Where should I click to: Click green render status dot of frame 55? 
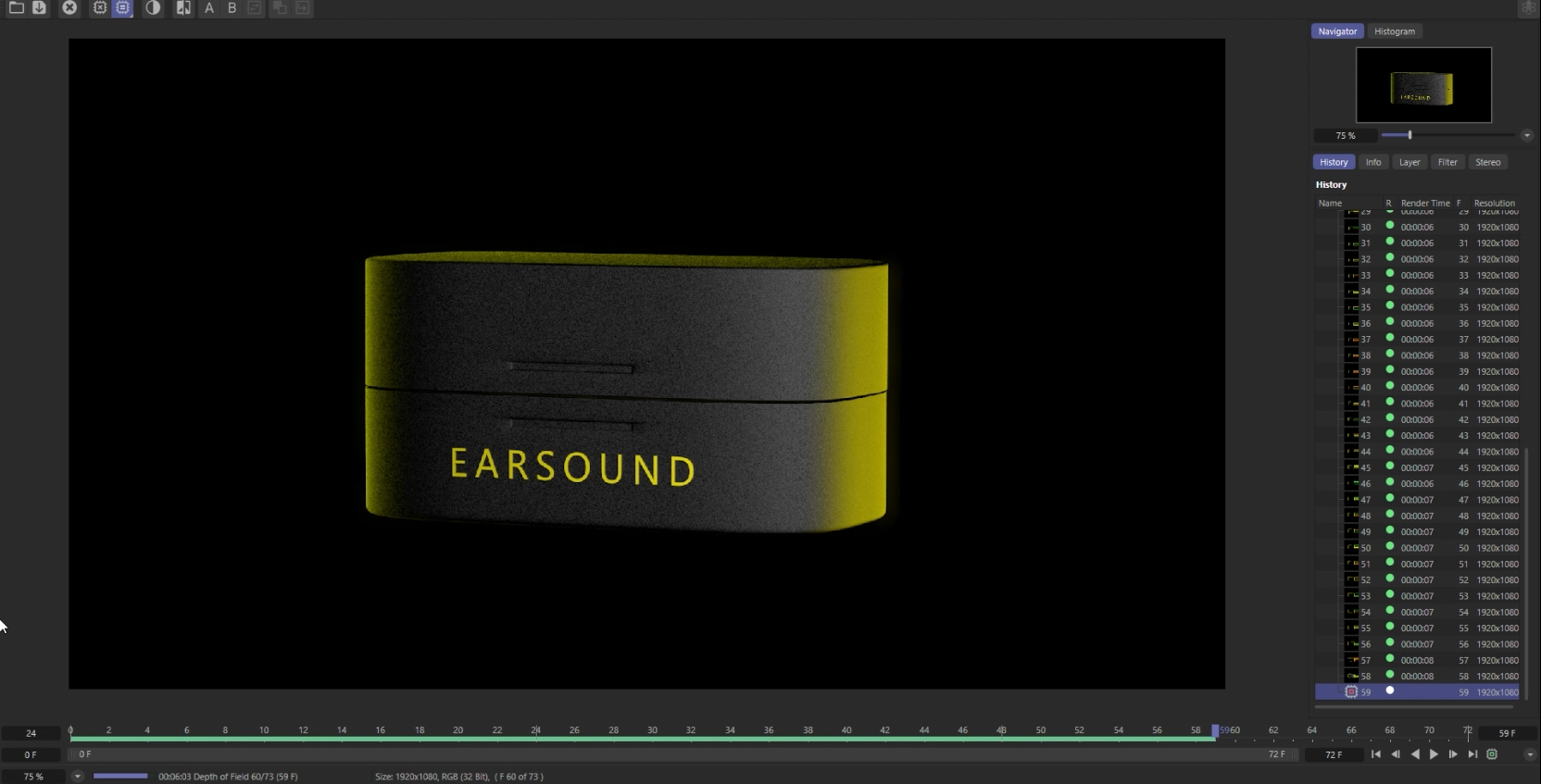(1389, 627)
